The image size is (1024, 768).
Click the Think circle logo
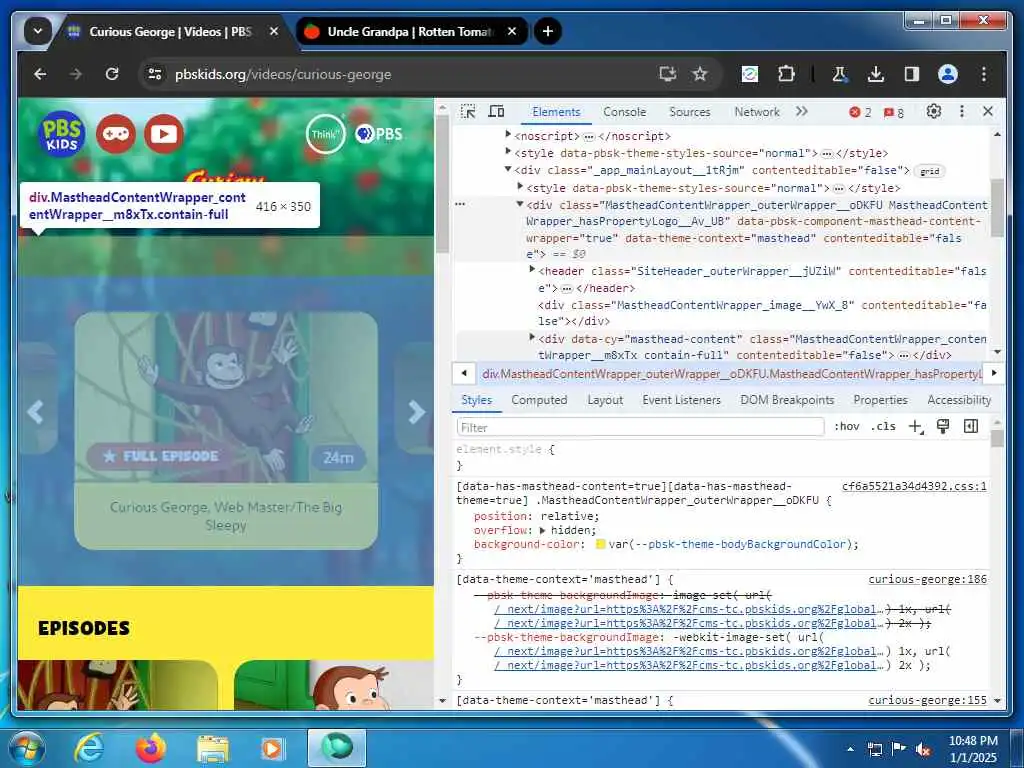[325, 134]
